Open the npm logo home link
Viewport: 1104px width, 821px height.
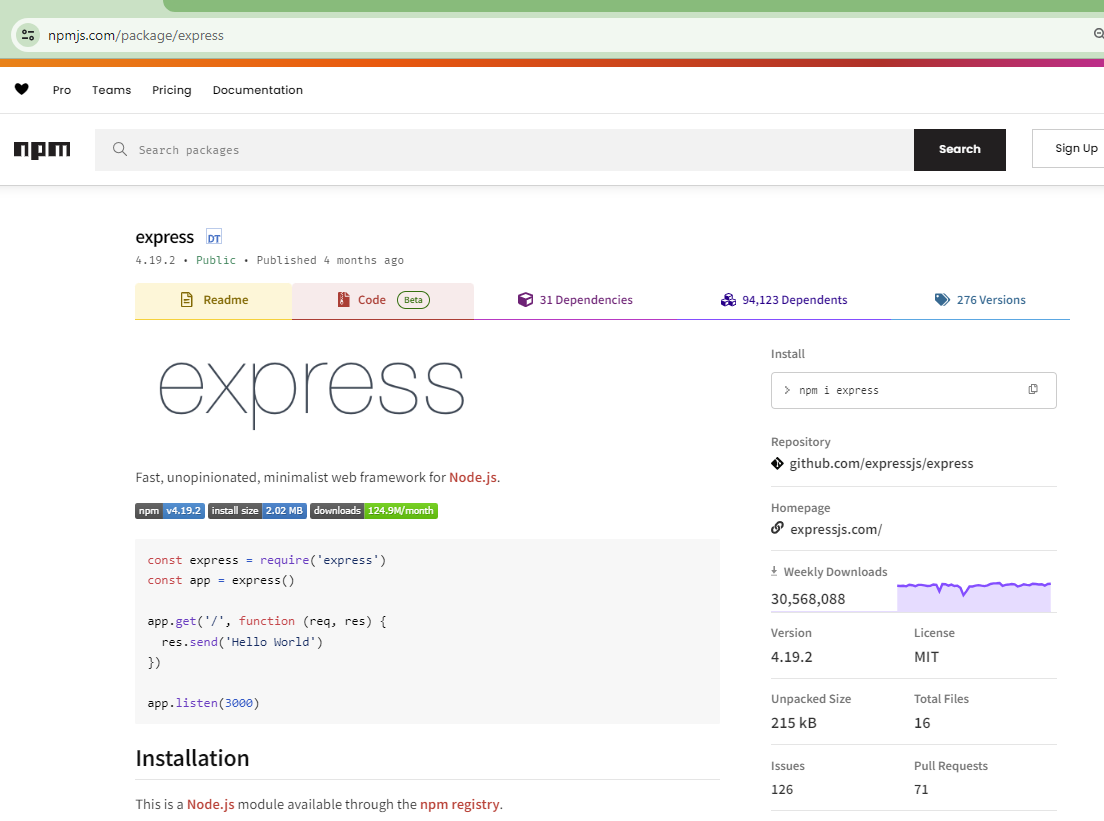coord(42,149)
